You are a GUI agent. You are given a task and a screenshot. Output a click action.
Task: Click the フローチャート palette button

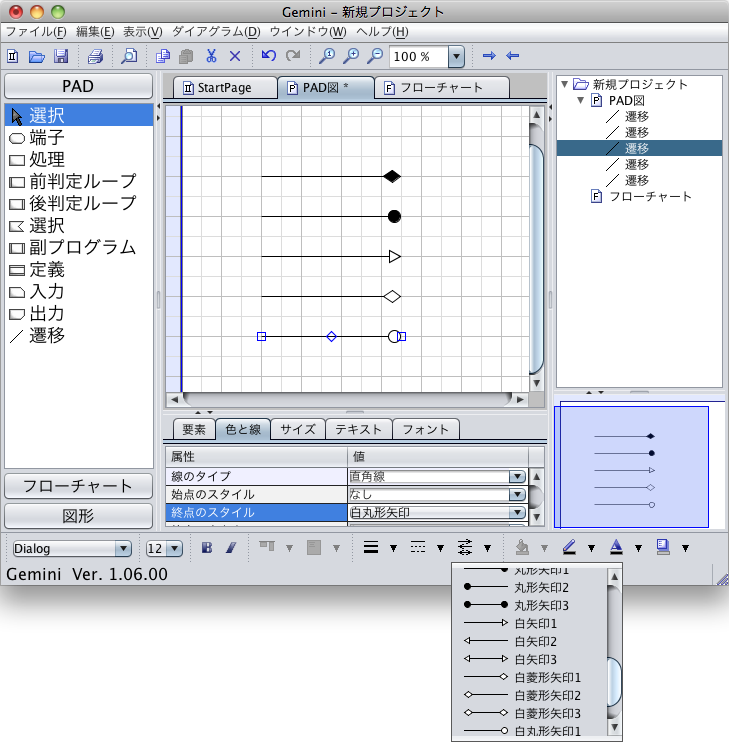[x=79, y=486]
